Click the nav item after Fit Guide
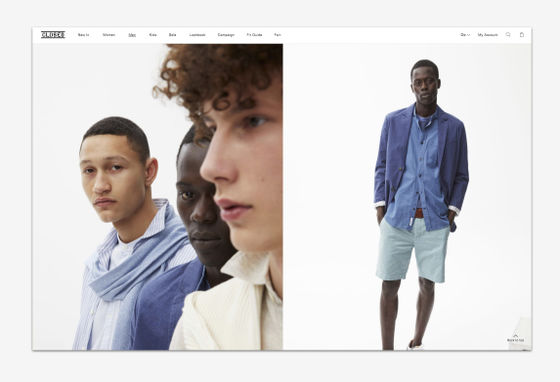The height and width of the screenshot is (382, 560). pos(278,35)
